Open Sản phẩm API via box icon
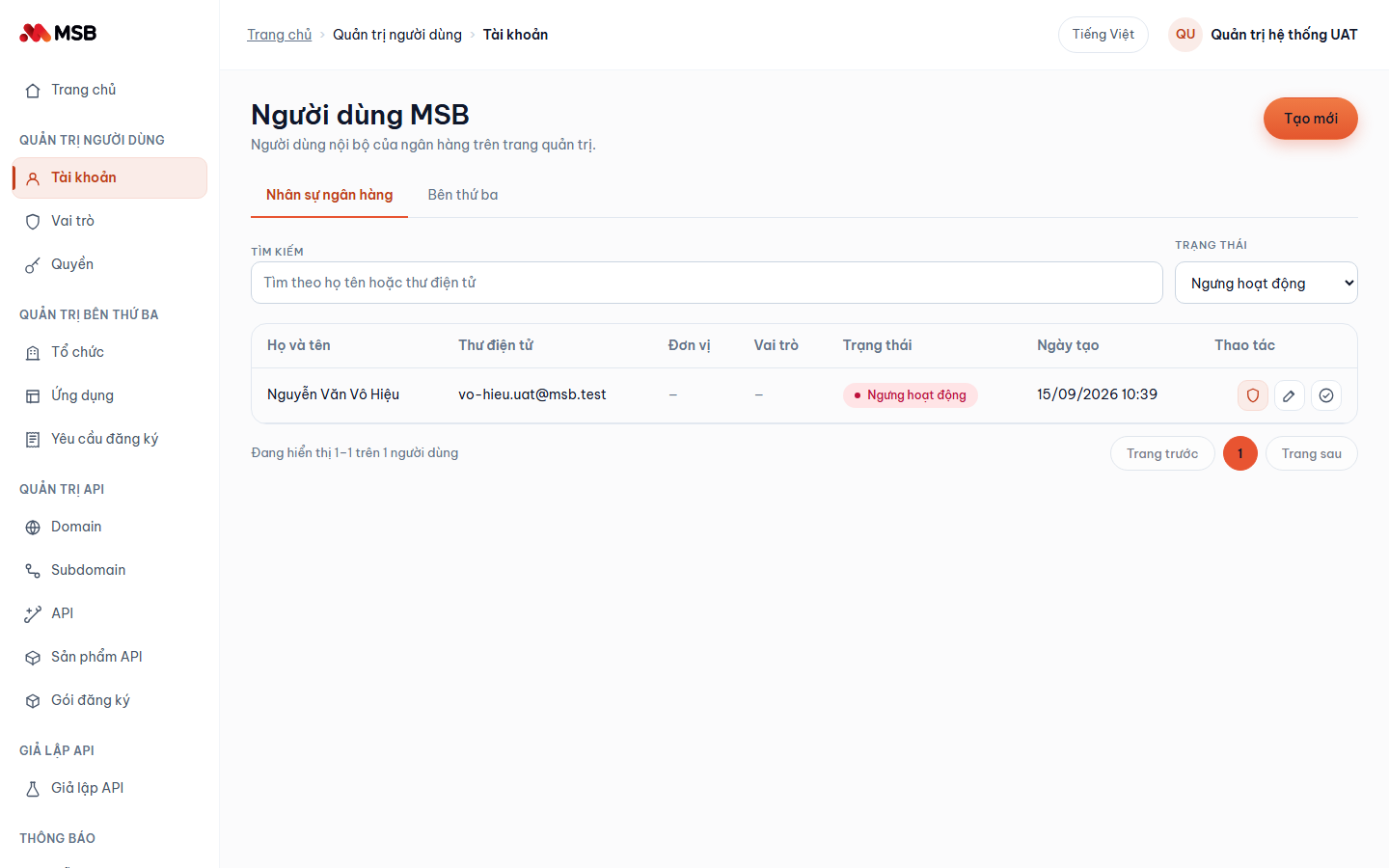The height and width of the screenshot is (868, 1389). click(33, 658)
